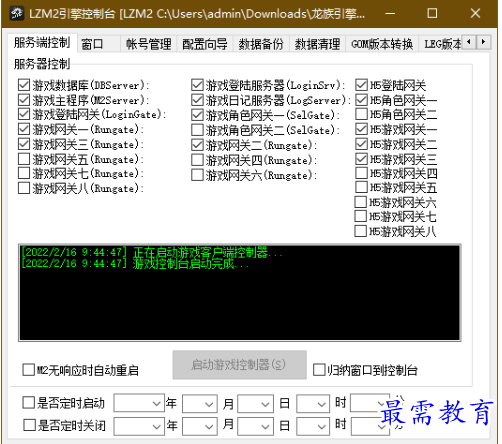Uncheck 游戏网关二(Rungate) checkbox
The height and width of the screenshot is (444, 502).
(x=197, y=145)
